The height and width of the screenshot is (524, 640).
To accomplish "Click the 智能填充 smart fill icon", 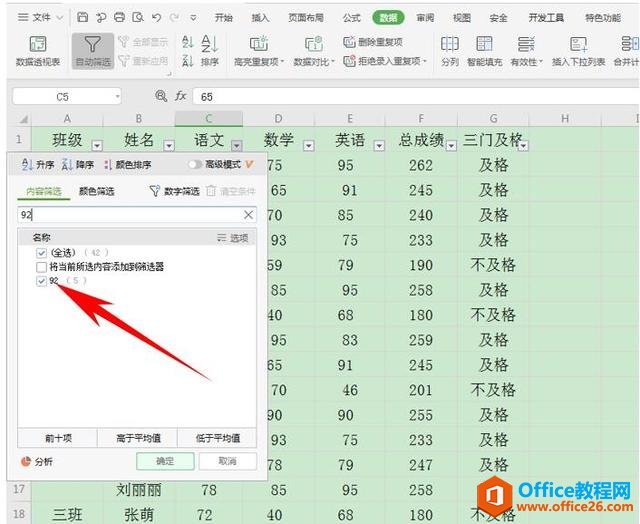I will (x=484, y=44).
